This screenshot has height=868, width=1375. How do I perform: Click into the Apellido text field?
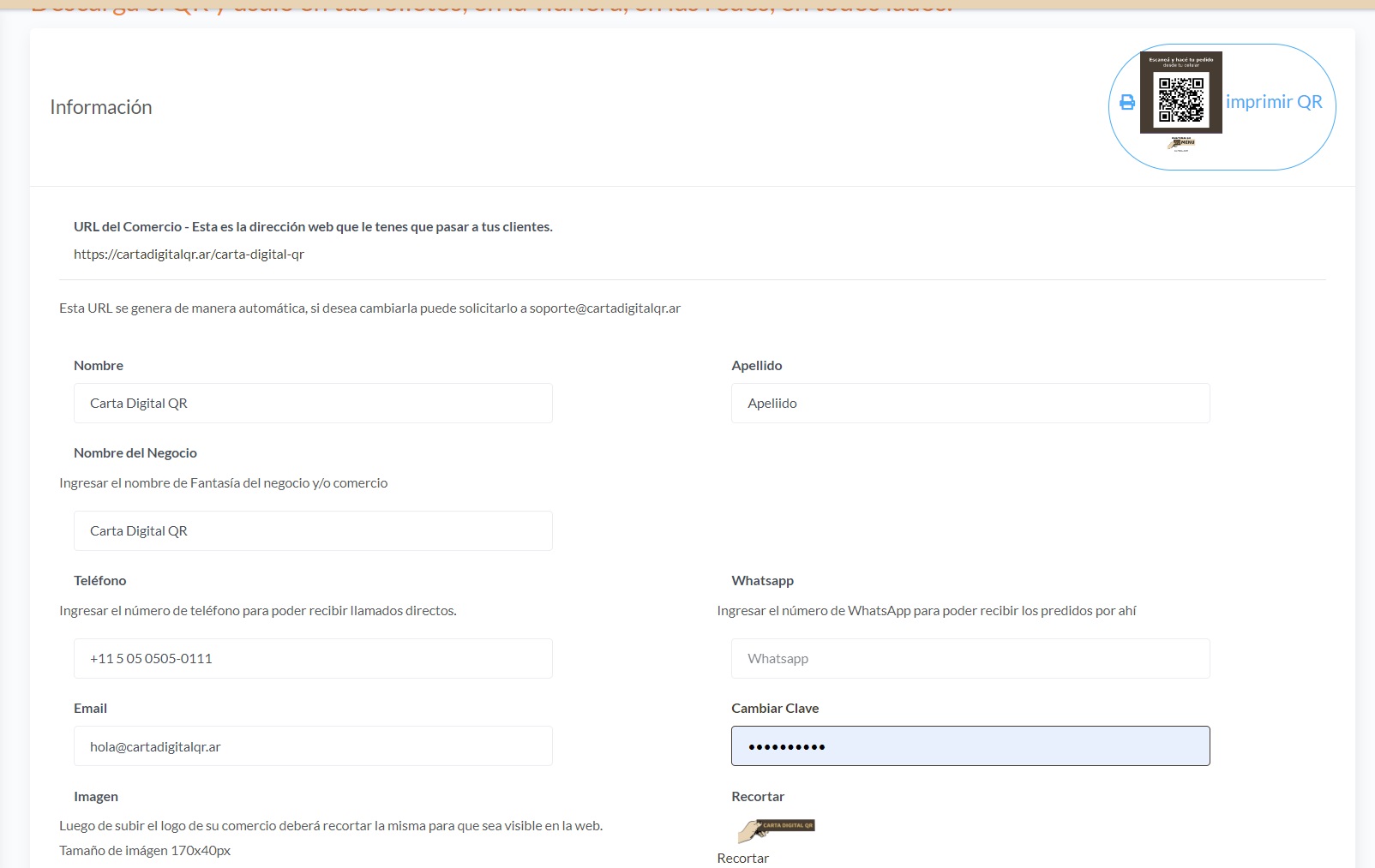[970, 404]
